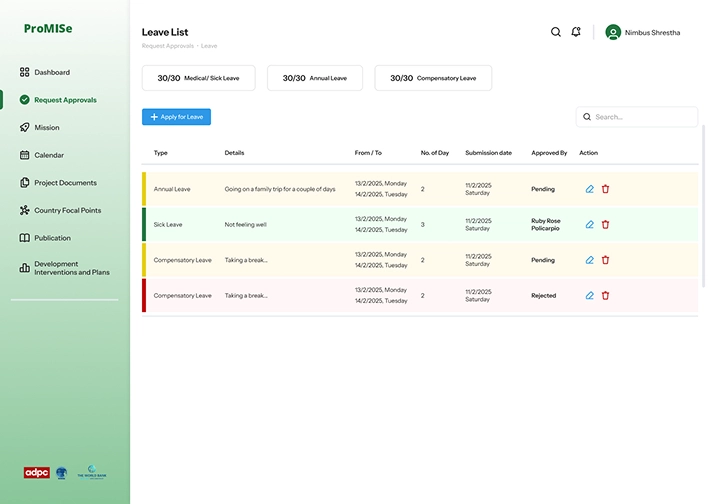710x504 pixels.
Task: Click the user profile avatar icon
Action: (x=613, y=32)
